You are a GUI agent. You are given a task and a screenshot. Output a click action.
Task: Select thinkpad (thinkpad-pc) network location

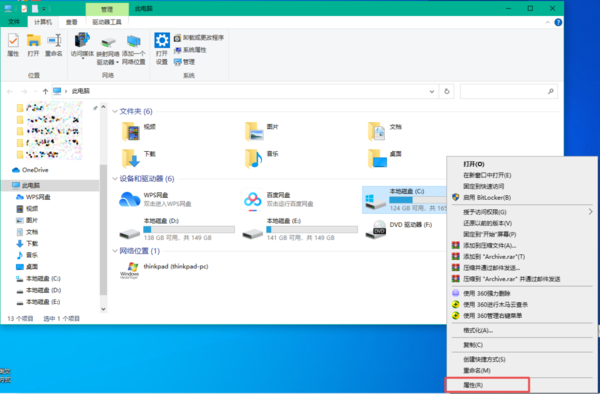(x=165, y=270)
